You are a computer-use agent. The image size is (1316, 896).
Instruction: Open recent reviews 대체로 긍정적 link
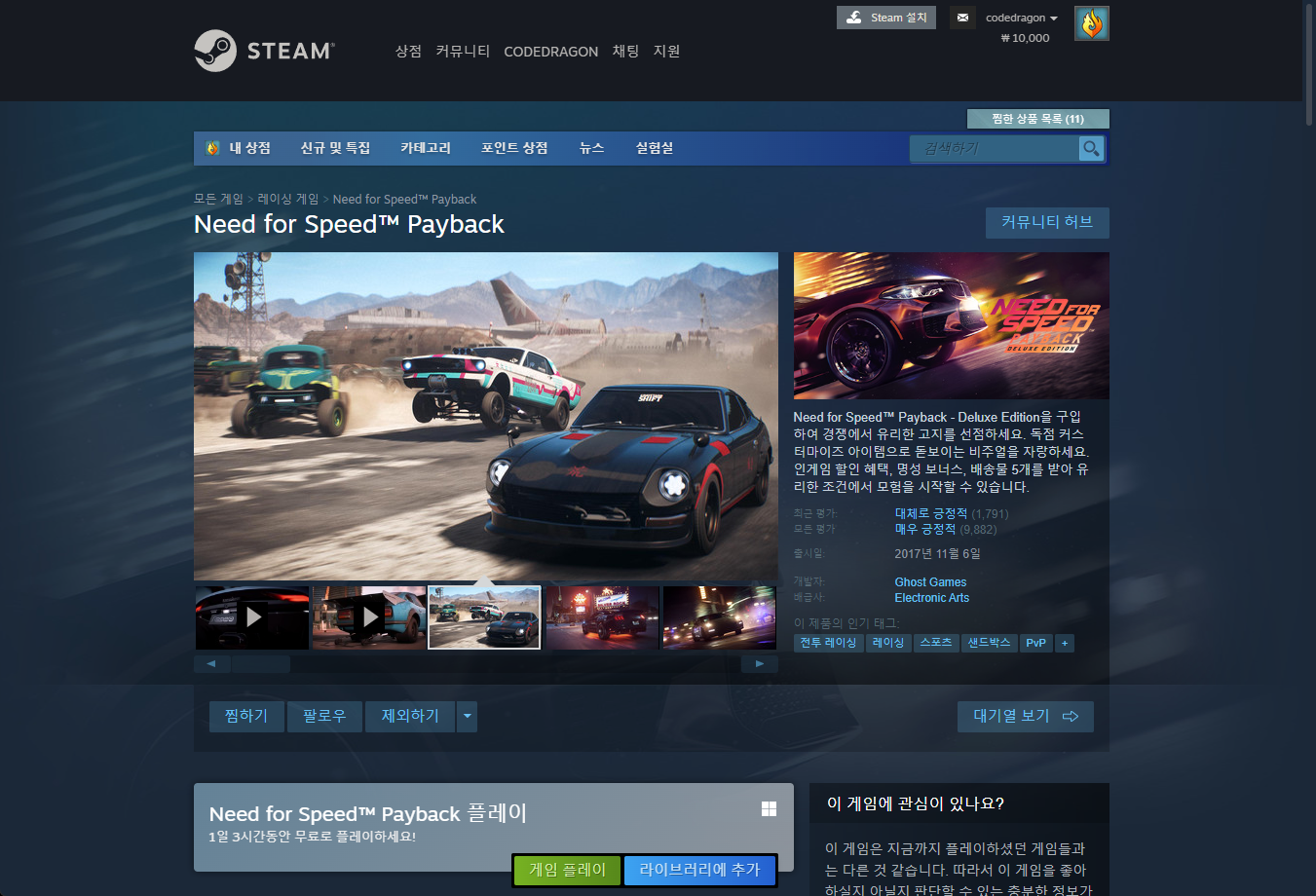tap(931, 513)
